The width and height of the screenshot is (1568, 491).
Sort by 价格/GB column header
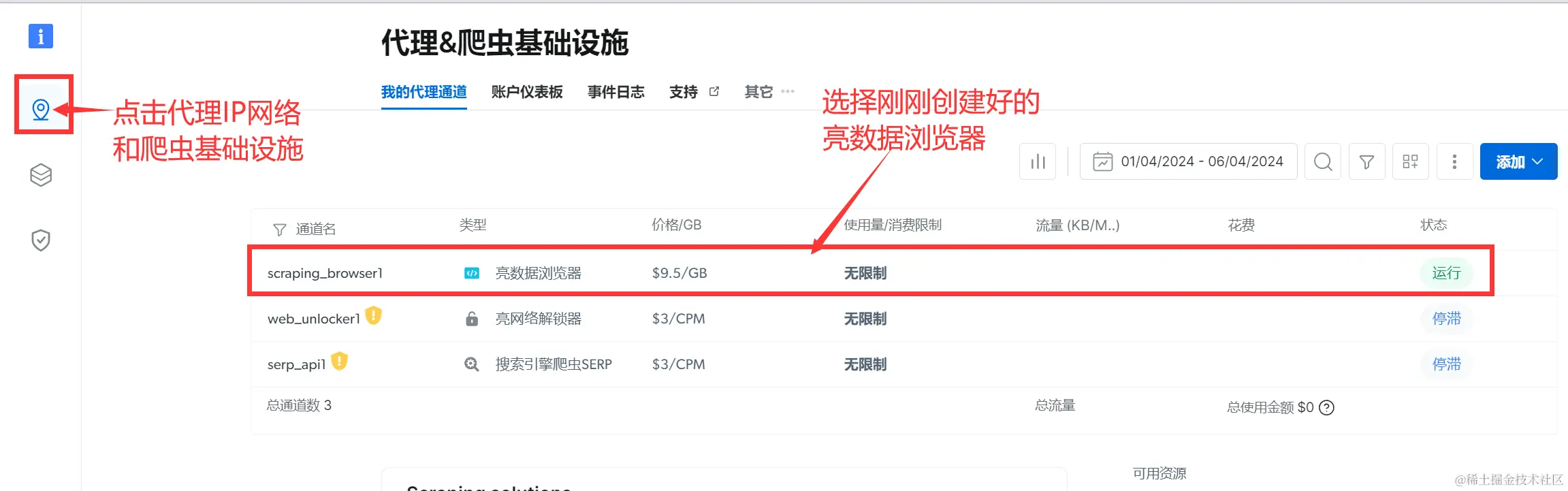click(x=676, y=225)
